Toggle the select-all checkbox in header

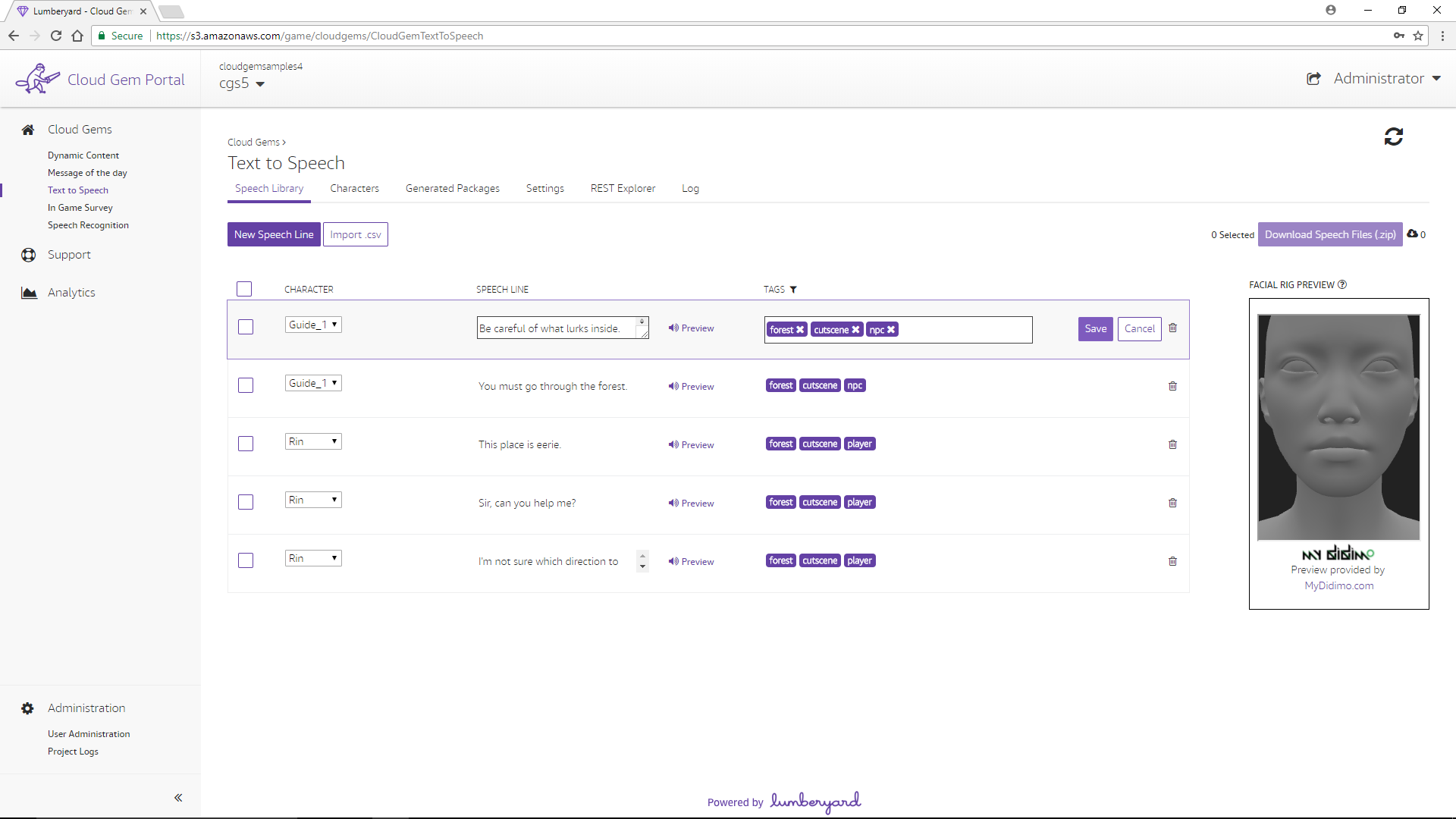coord(244,289)
